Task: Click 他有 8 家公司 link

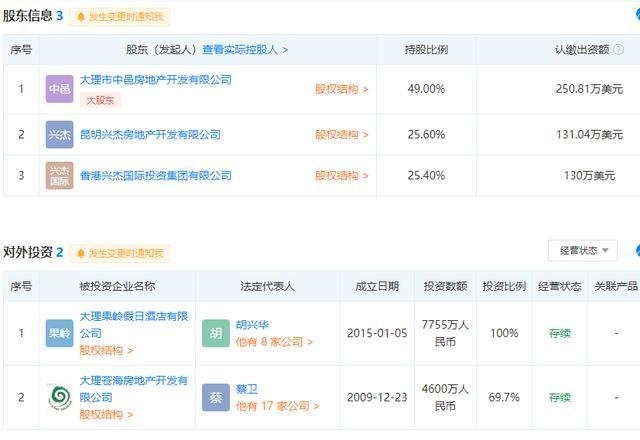Action: (274, 342)
